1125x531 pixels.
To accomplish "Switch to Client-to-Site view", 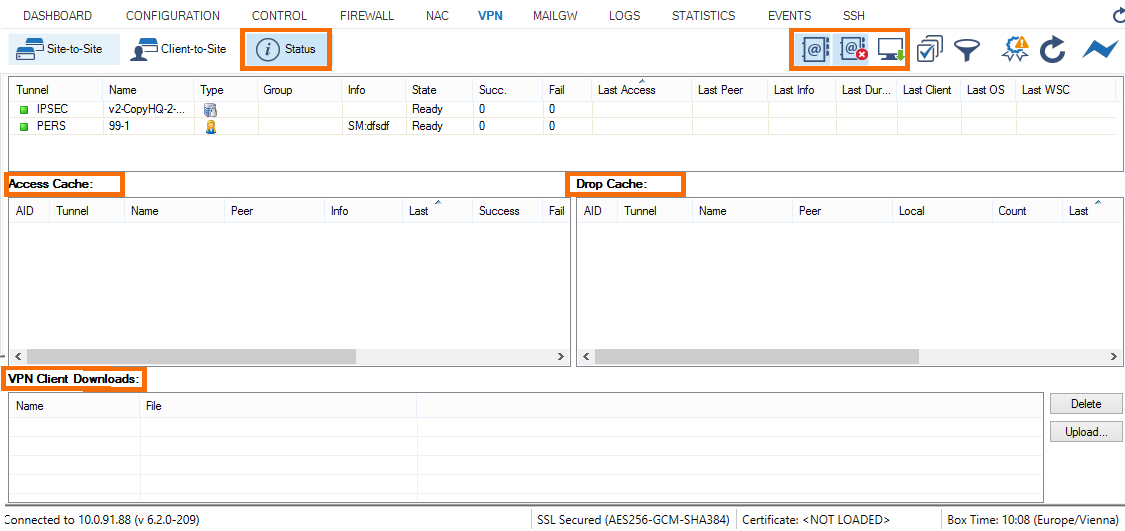I will click(179, 49).
